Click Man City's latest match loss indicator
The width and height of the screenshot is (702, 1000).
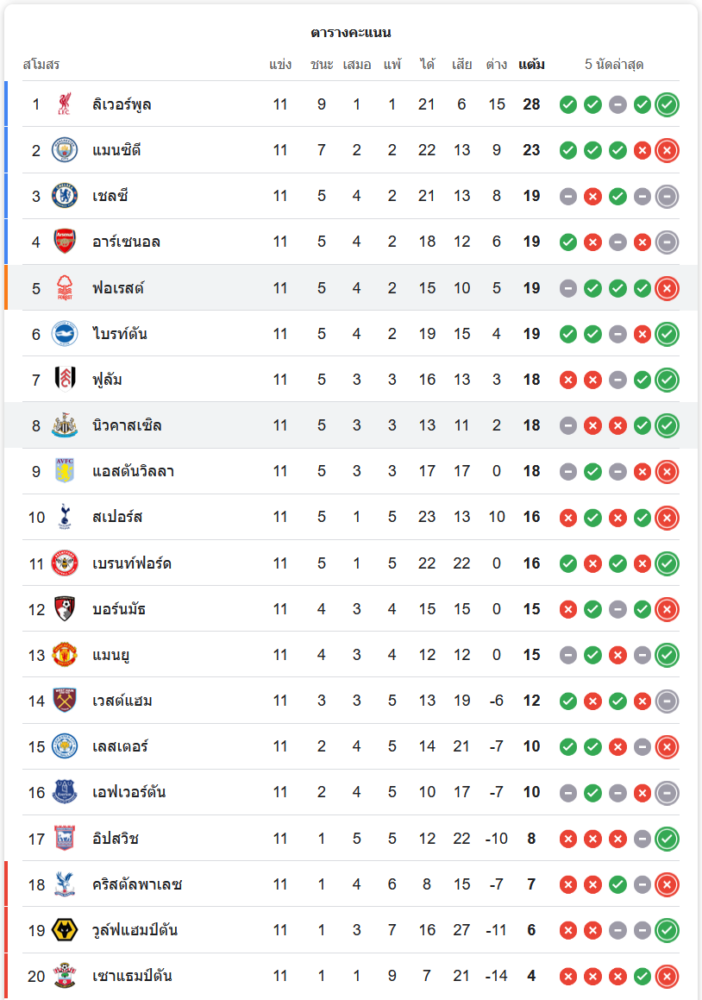[x=667, y=150]
